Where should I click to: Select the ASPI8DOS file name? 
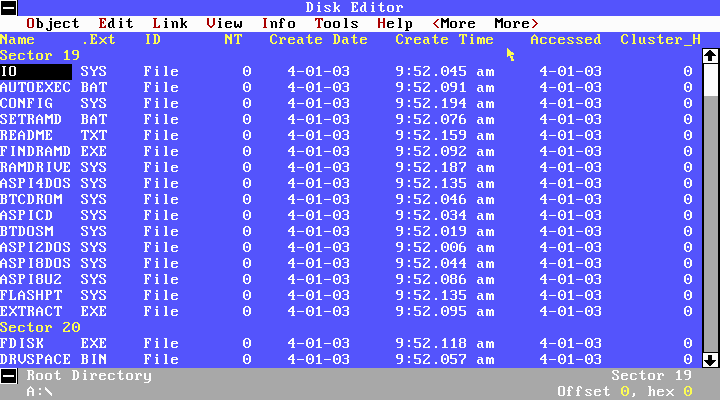tap(35, 264)
